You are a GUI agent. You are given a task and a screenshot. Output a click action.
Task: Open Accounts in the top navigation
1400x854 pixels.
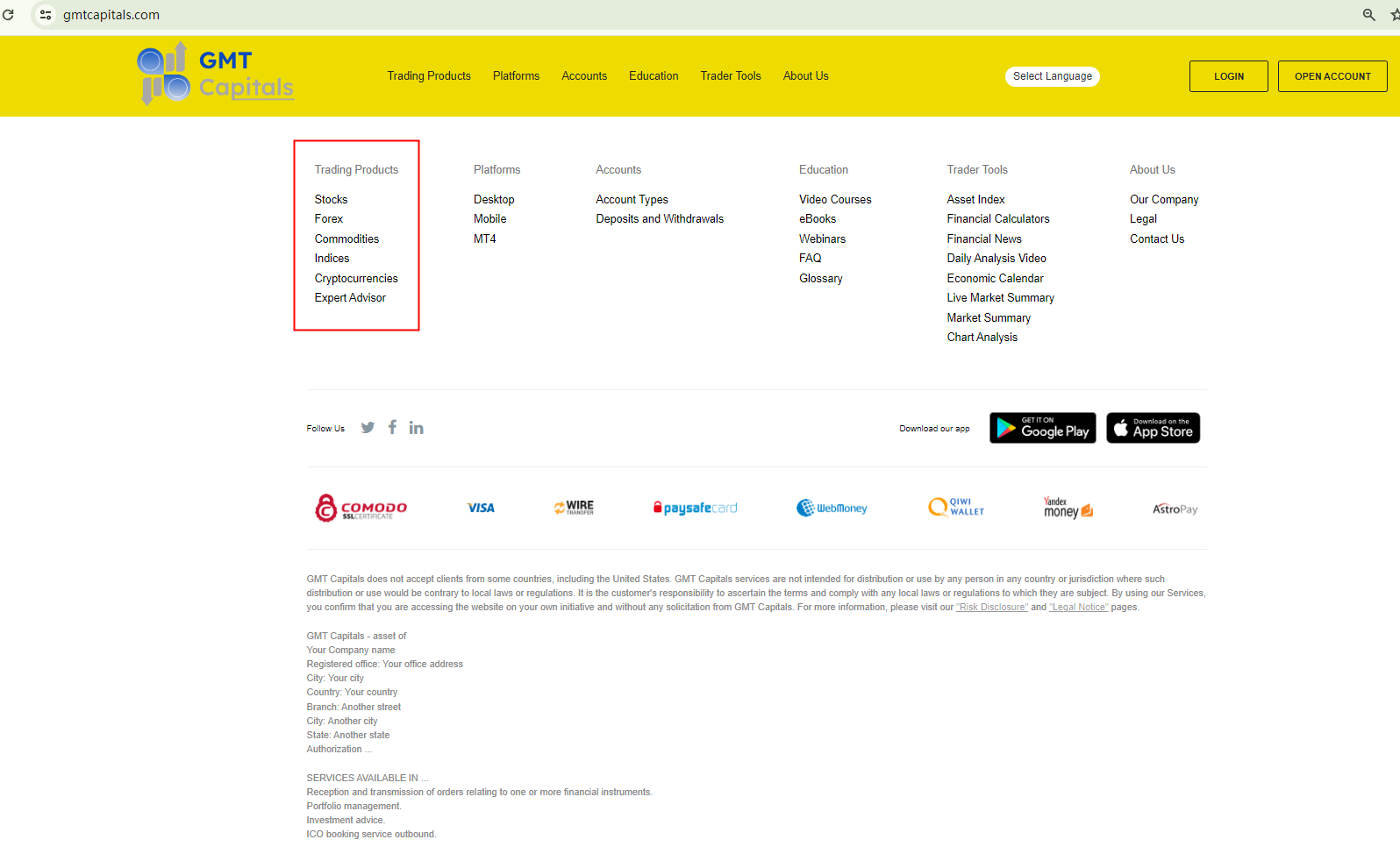coord(584,76)
